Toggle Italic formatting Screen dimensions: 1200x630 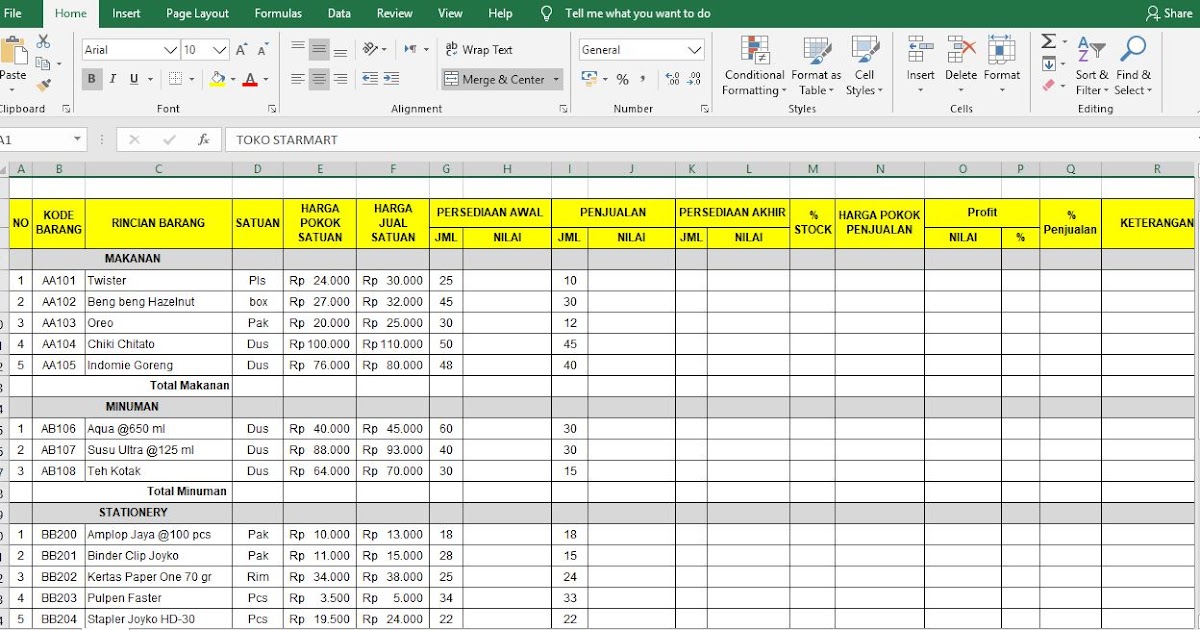click(112, 79)
